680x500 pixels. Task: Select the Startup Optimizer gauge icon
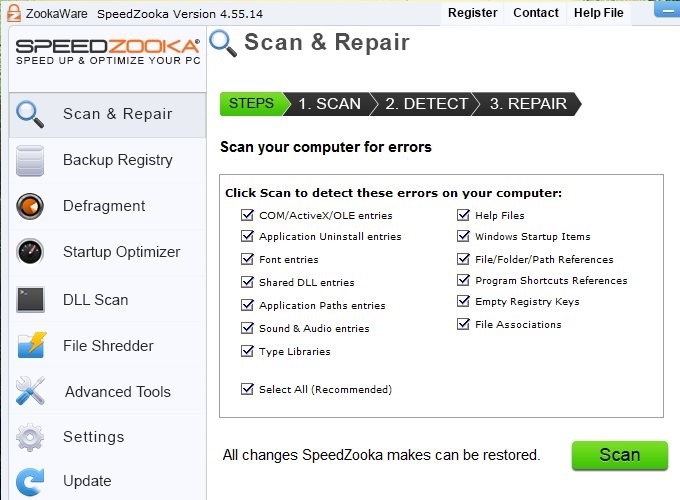(x=31, y=252)
